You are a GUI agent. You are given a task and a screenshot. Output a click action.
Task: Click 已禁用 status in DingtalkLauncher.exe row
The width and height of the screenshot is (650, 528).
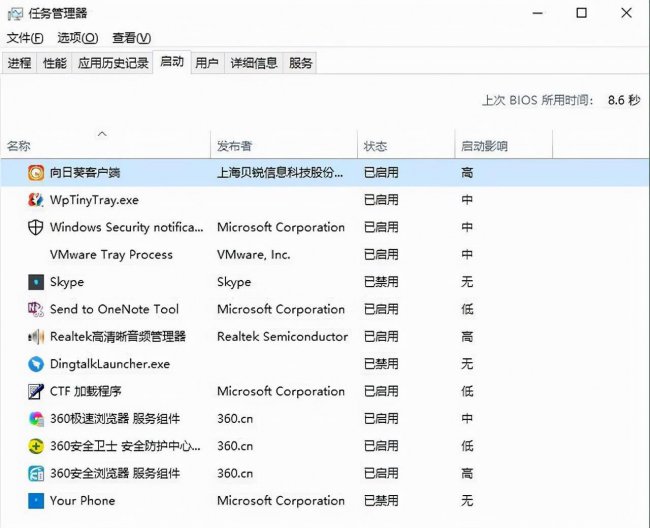[x=381, y=364]
